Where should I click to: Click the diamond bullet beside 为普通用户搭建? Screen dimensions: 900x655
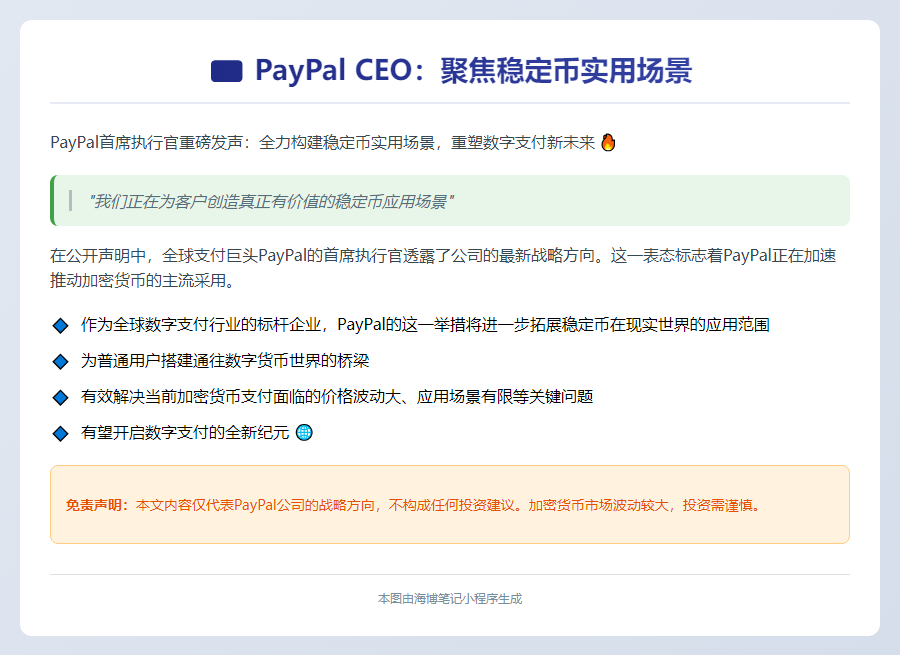point(60,362)
